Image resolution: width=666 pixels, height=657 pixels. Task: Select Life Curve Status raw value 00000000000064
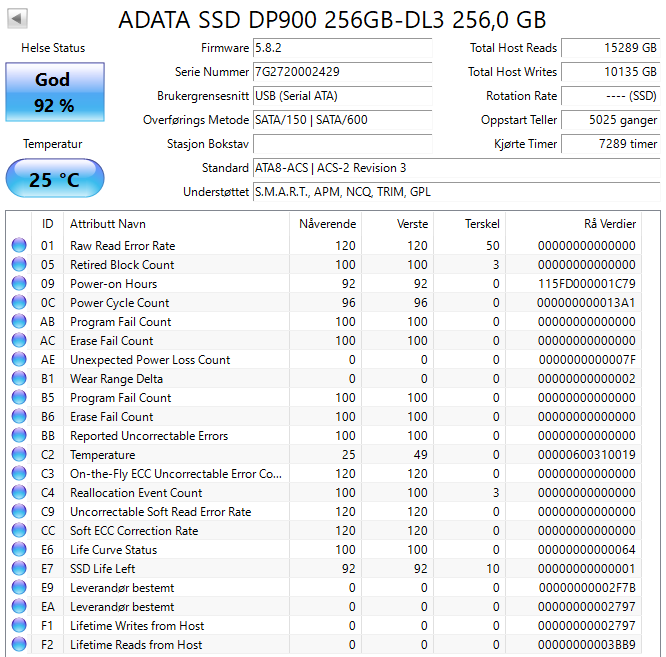tap(587, 550)
